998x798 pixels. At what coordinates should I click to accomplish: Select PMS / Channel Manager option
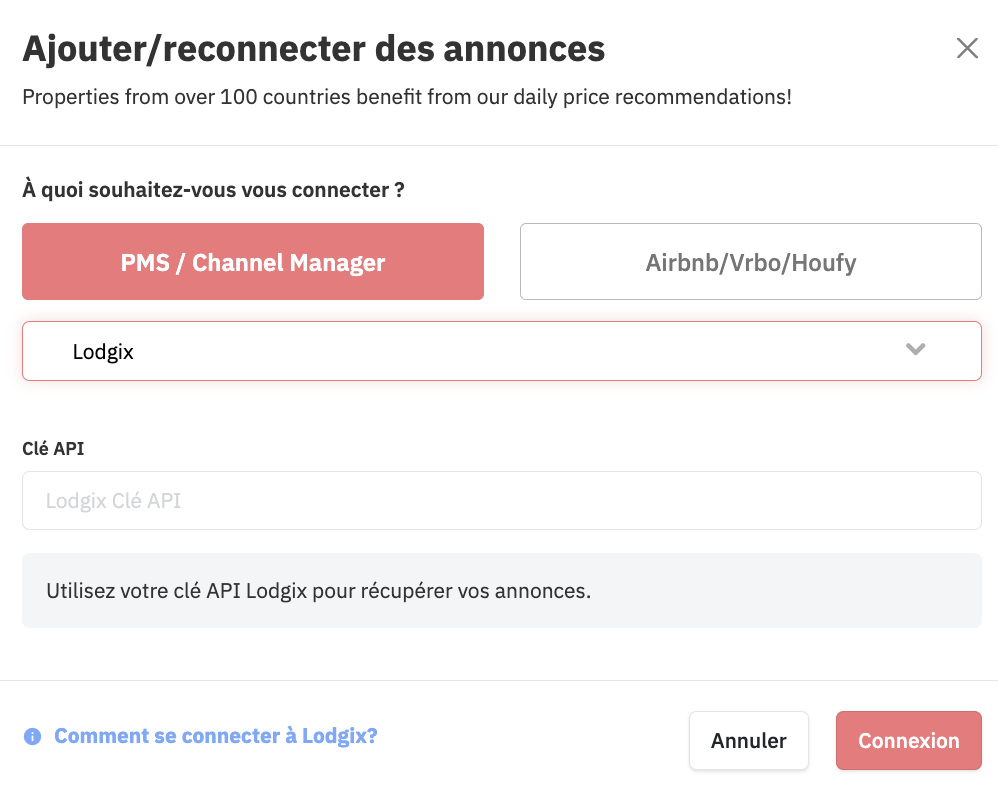pos(253,262)
